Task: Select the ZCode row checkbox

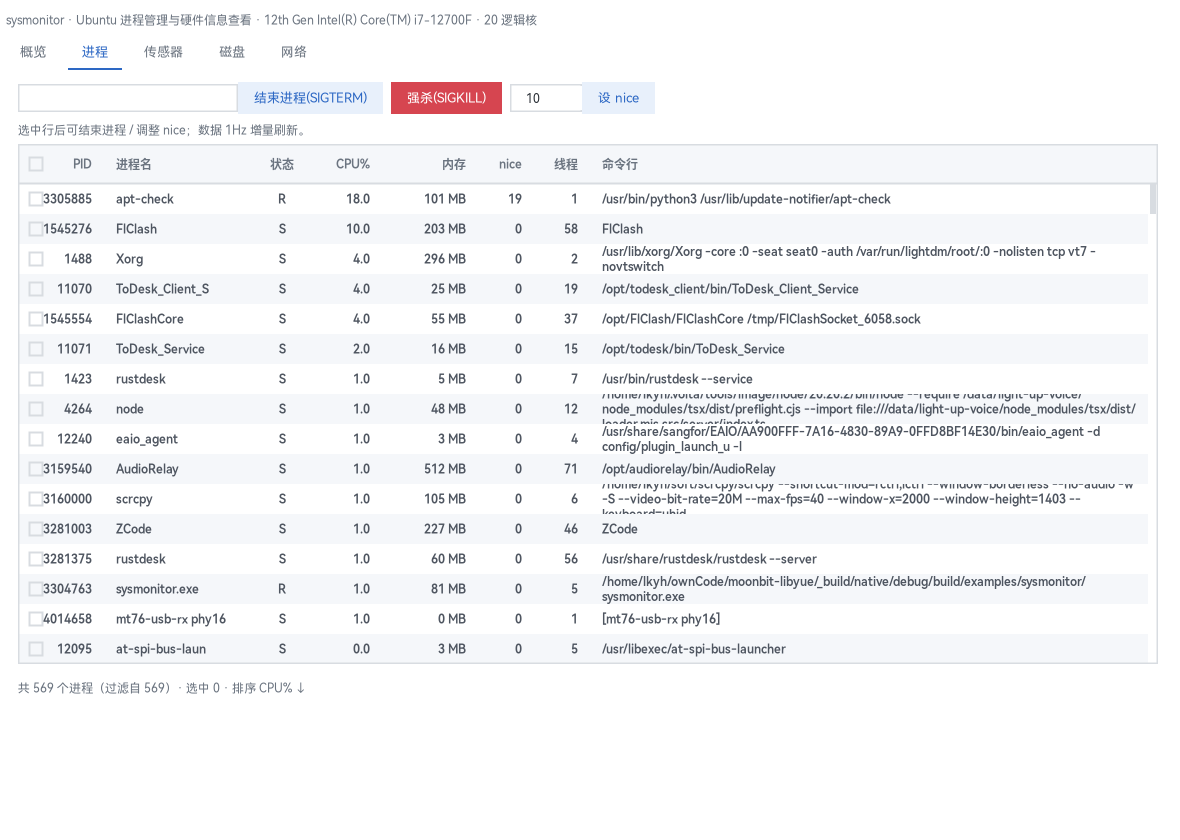Action: 36,529
